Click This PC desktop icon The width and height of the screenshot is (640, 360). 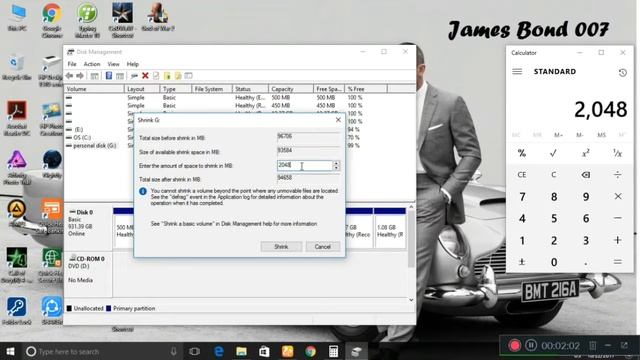(17, 18)
